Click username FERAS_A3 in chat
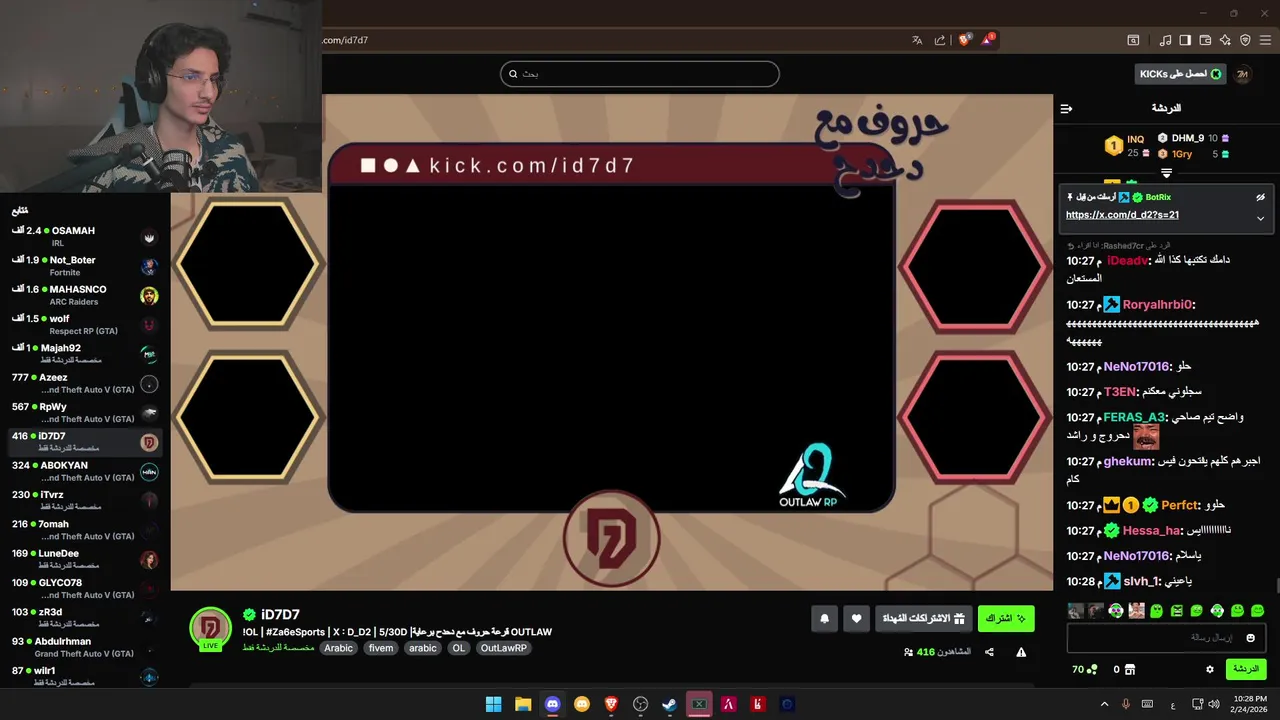The width and height of the screenshot is (1280, 720). click(1135, 417)
